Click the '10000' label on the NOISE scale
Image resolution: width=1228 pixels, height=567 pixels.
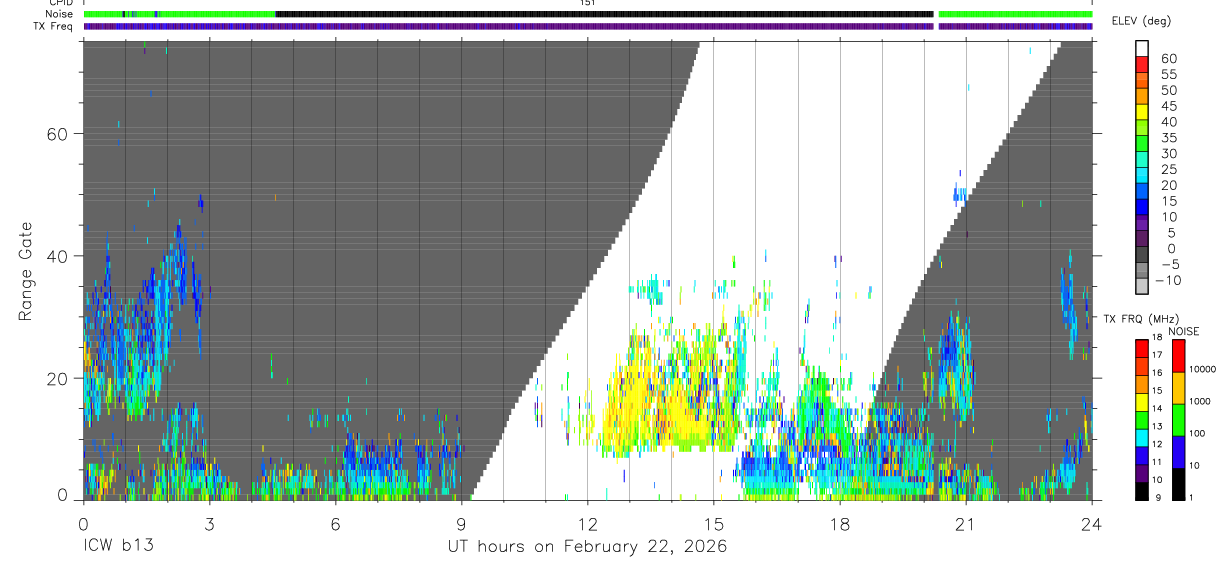[1204, 369]
